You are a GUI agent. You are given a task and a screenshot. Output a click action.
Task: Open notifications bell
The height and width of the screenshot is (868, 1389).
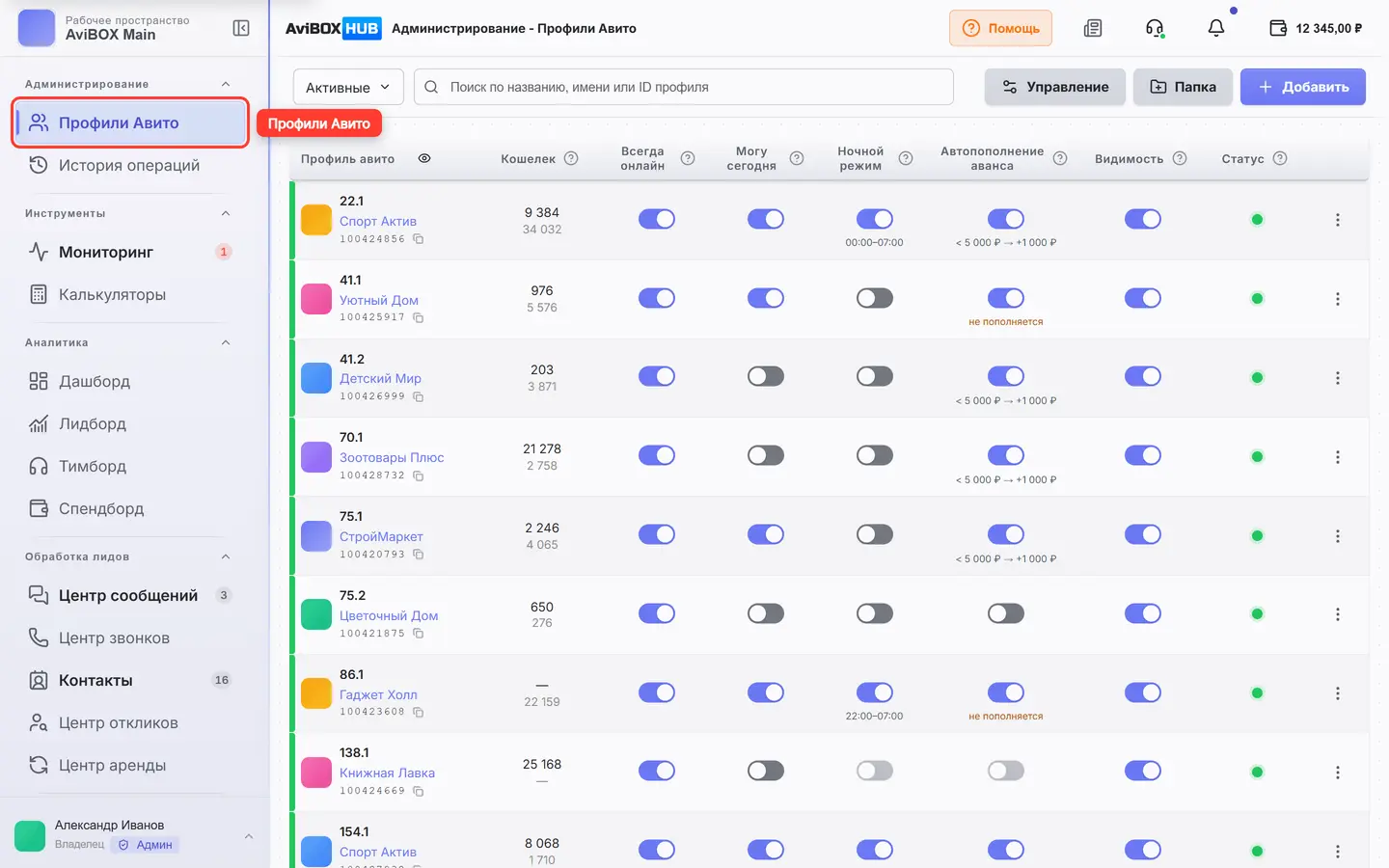1216,28
